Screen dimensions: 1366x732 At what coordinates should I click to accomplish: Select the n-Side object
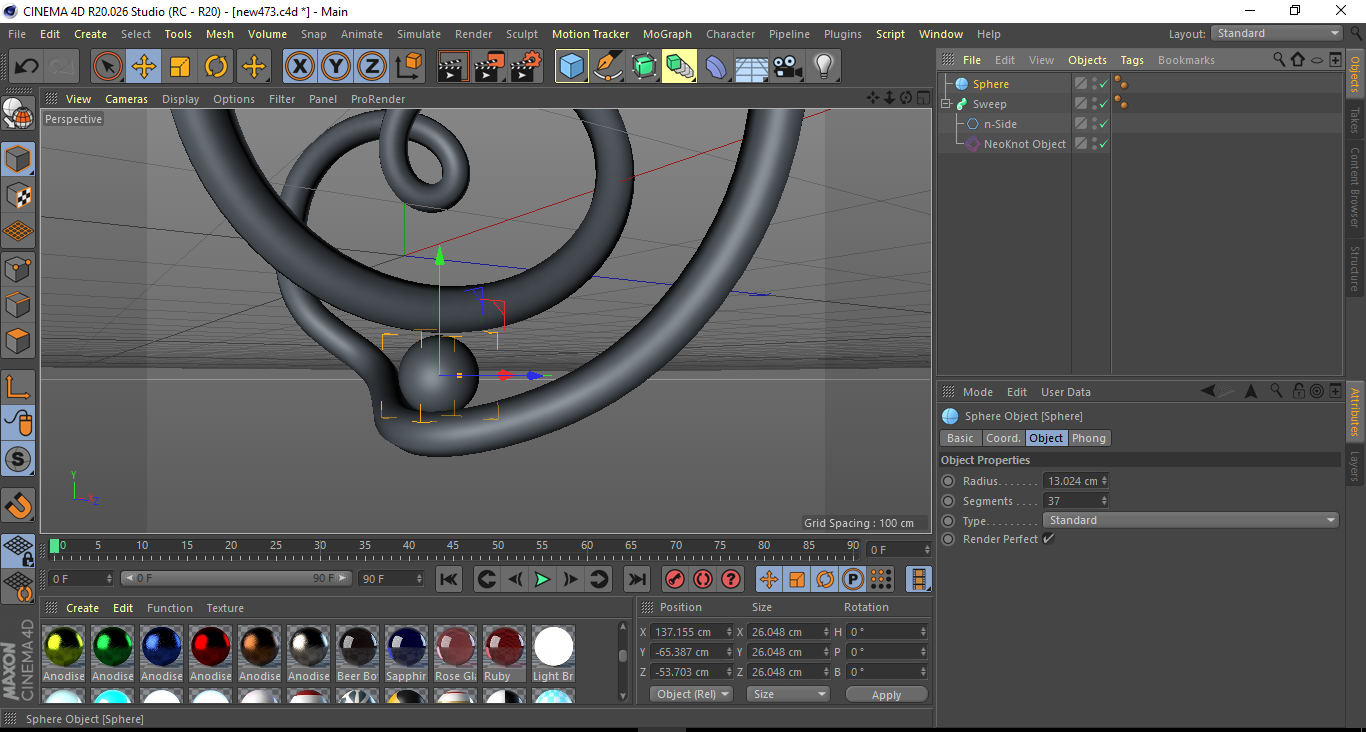[1000, 124]
